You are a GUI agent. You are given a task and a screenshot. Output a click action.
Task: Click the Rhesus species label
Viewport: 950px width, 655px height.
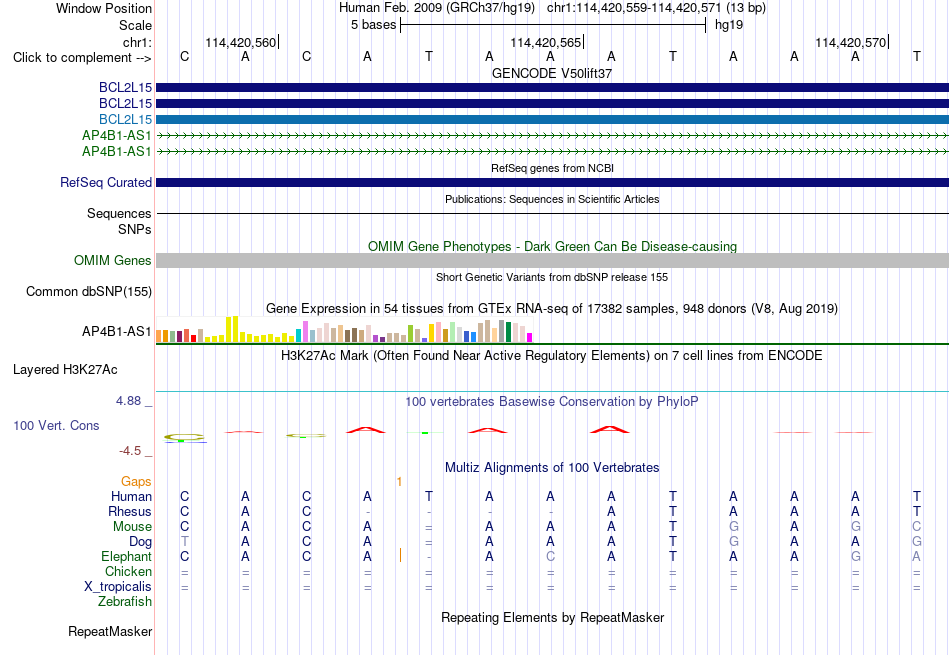point(130,512)
